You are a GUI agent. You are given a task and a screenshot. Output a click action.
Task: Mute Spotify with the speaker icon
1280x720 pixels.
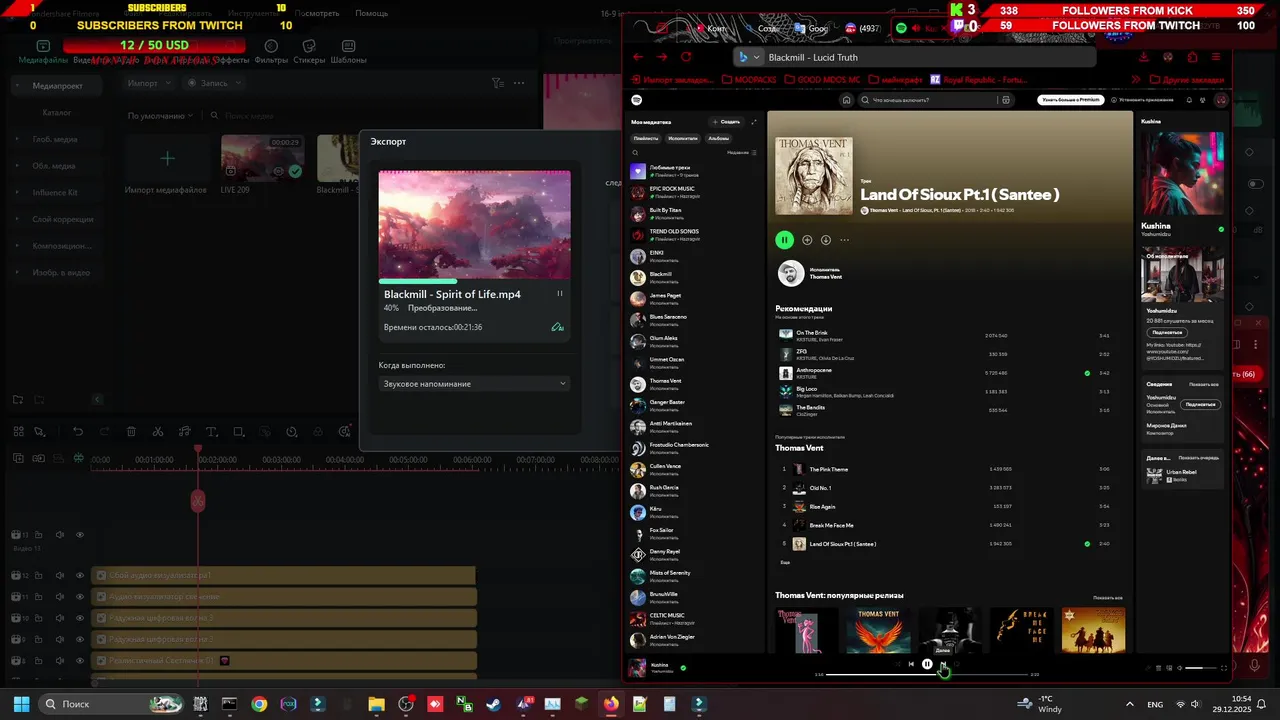[1177, 668]
